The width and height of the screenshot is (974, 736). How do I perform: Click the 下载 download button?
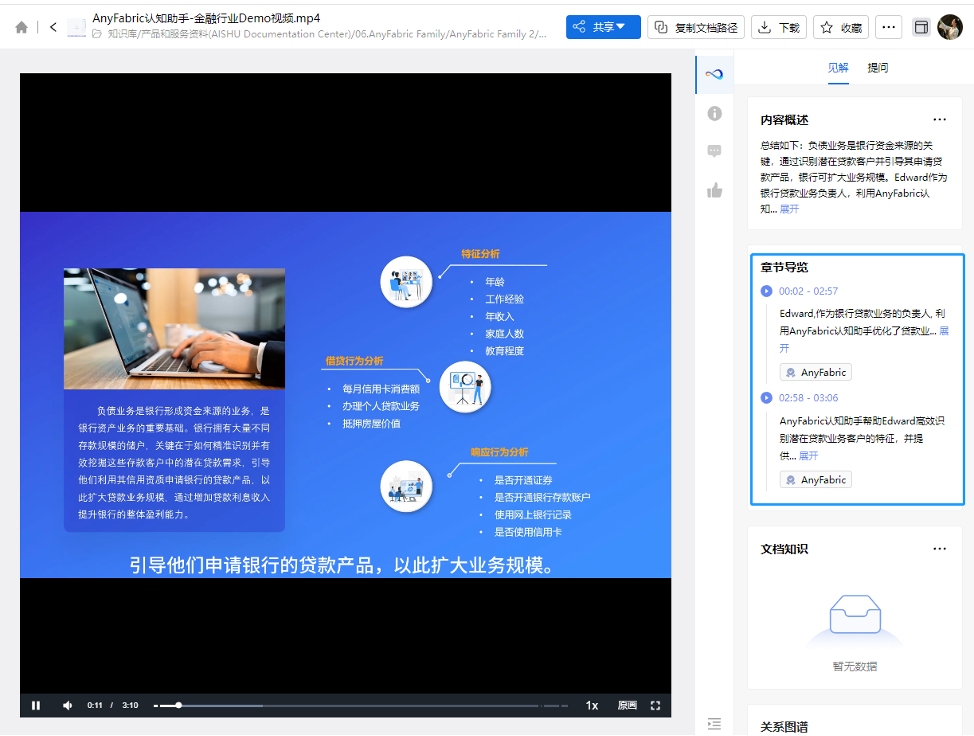click(779, 27)
